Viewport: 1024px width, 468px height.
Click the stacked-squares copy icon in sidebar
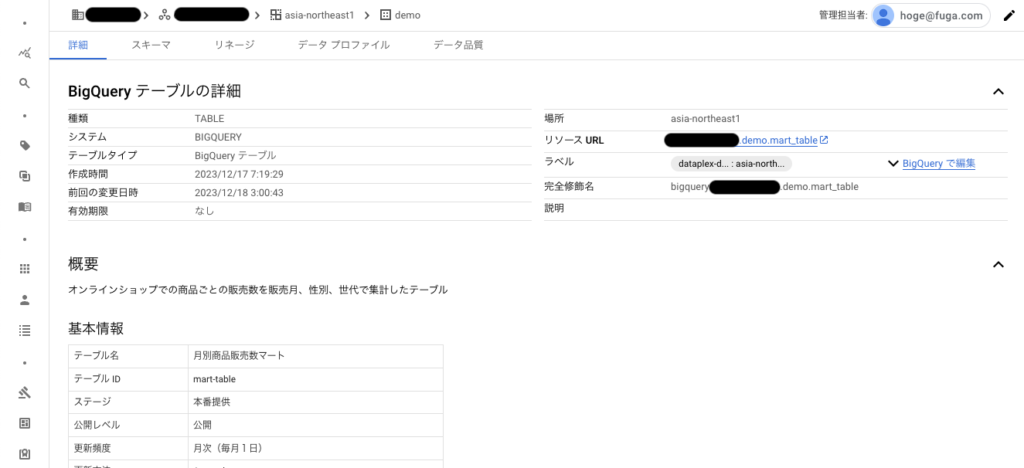[x=25, y=176]
